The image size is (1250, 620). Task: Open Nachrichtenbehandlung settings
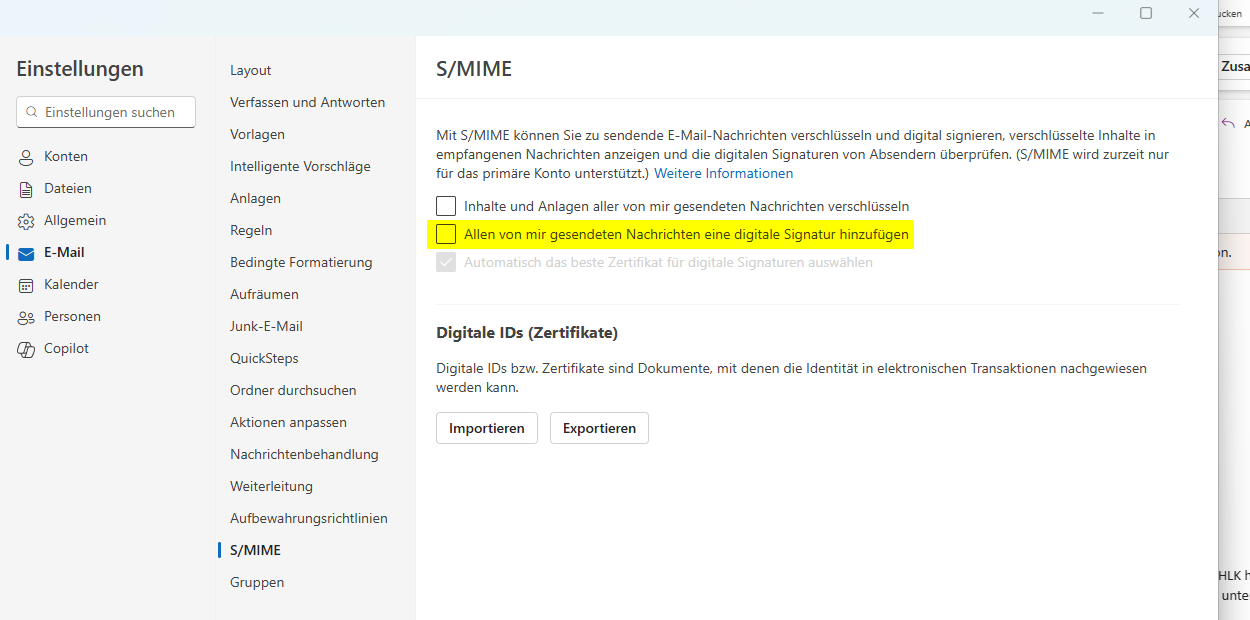point(304,454)
